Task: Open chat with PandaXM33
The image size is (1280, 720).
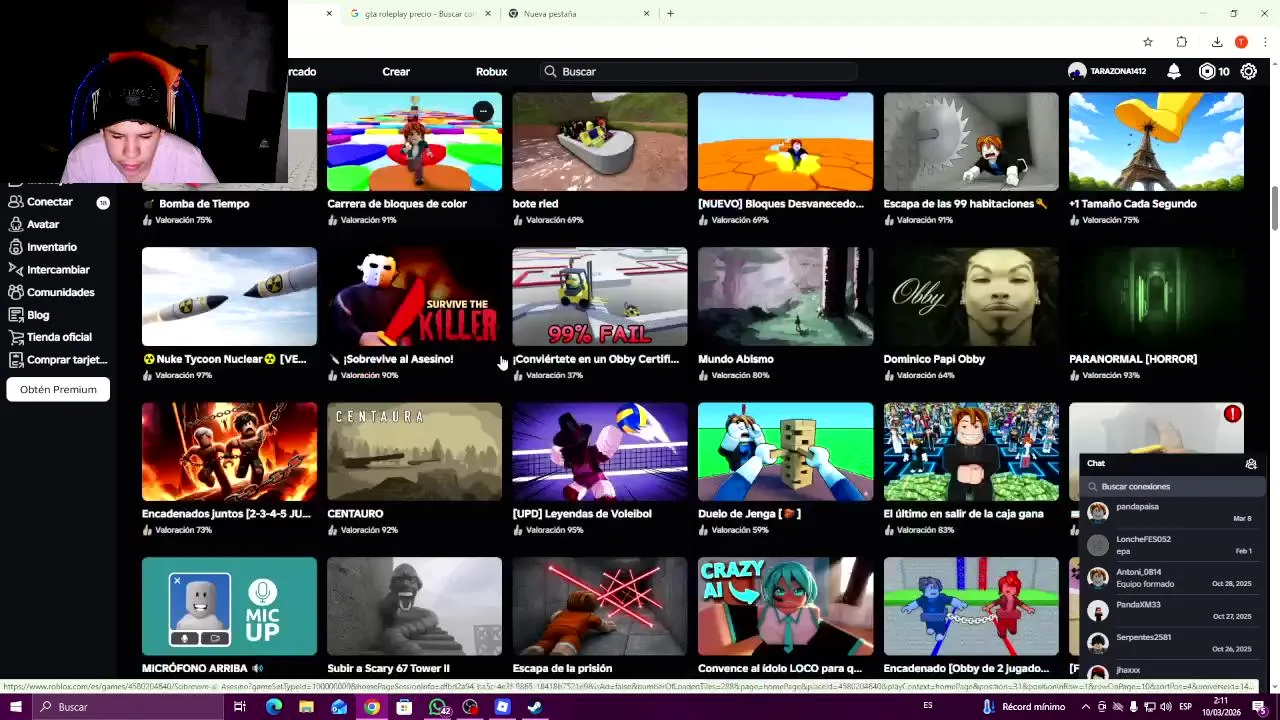Action: 1172,611
